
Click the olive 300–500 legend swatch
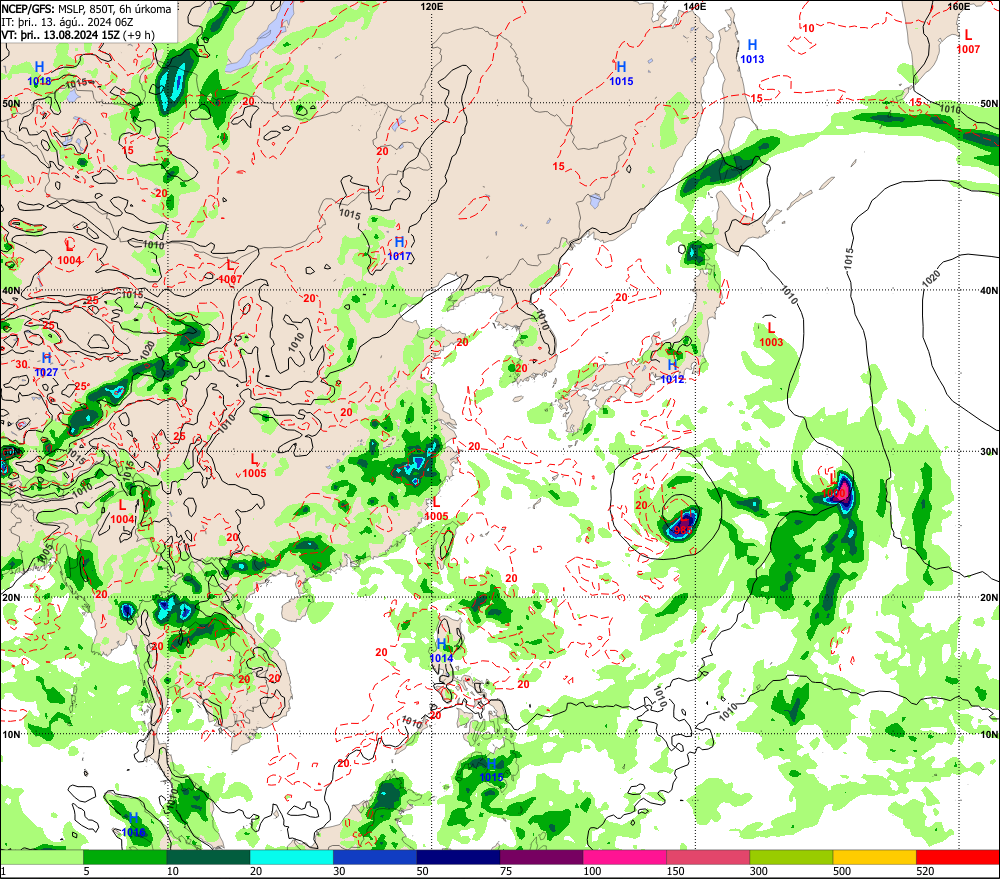[791, 857]
